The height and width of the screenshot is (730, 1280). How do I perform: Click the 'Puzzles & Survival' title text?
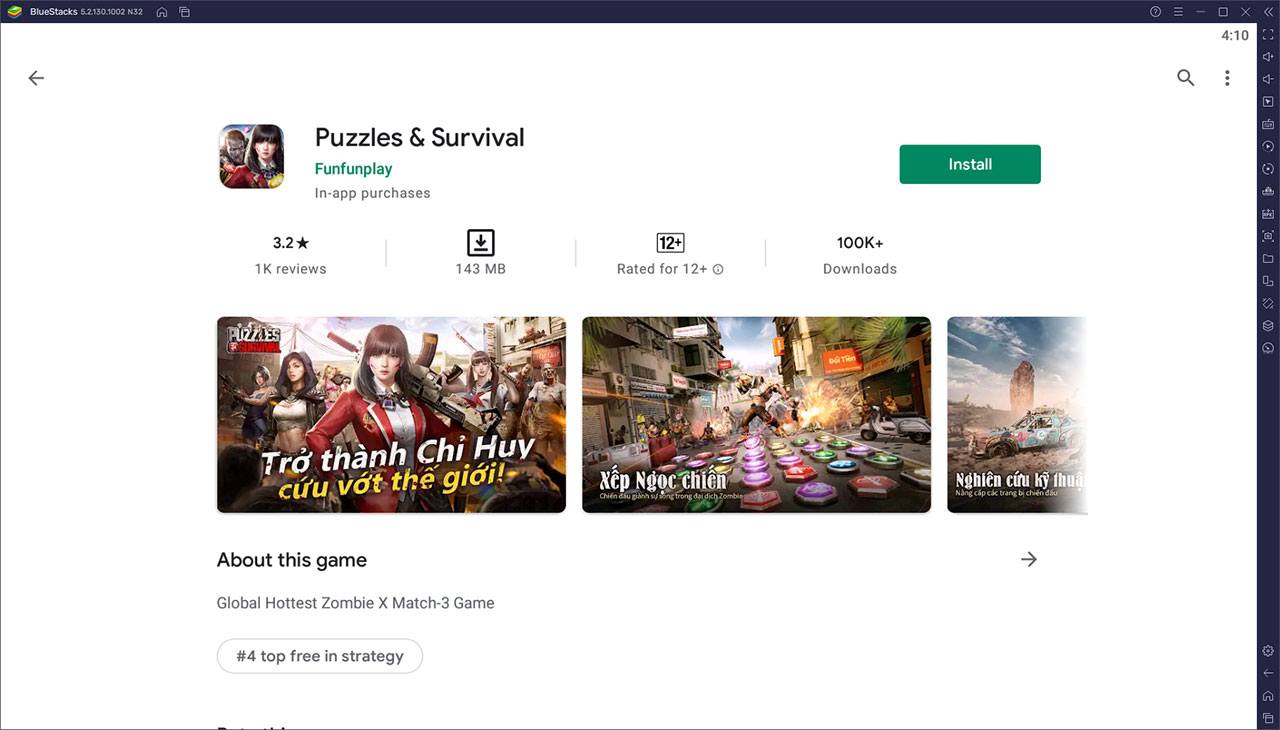tap(419, 137)
